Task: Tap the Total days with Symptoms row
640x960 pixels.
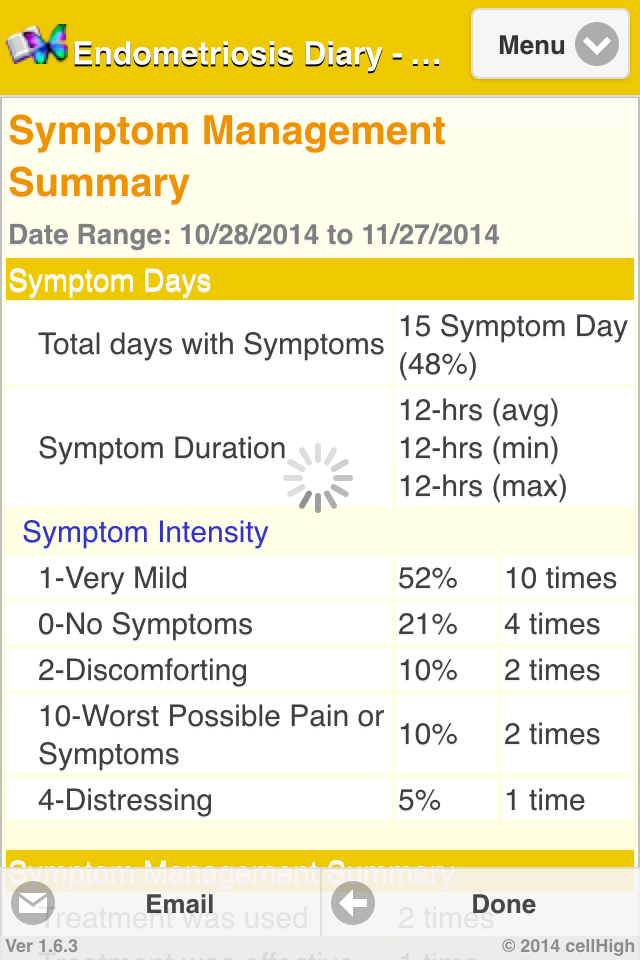Action: [211, 345]
